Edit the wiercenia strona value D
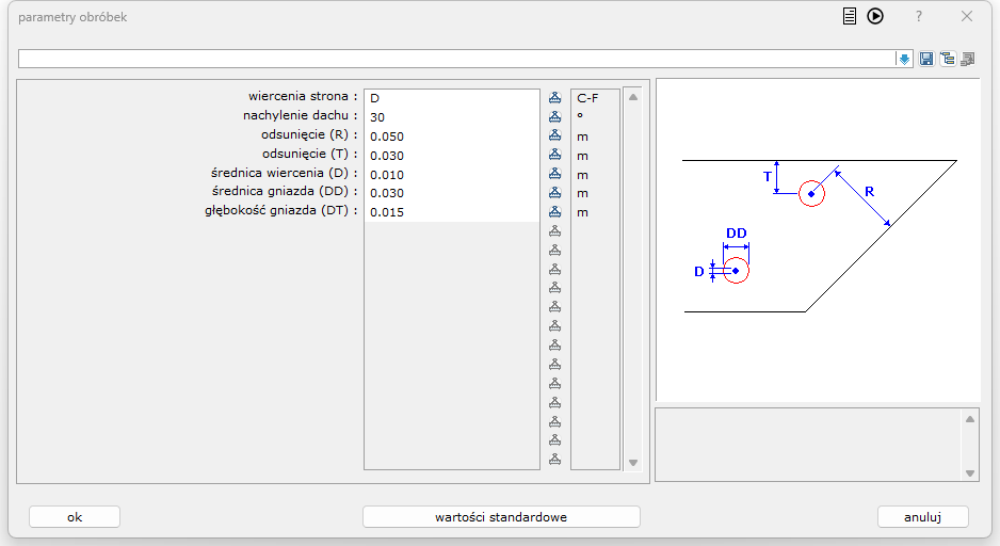The image size is (1000, 546). click(x=452, y=98)
